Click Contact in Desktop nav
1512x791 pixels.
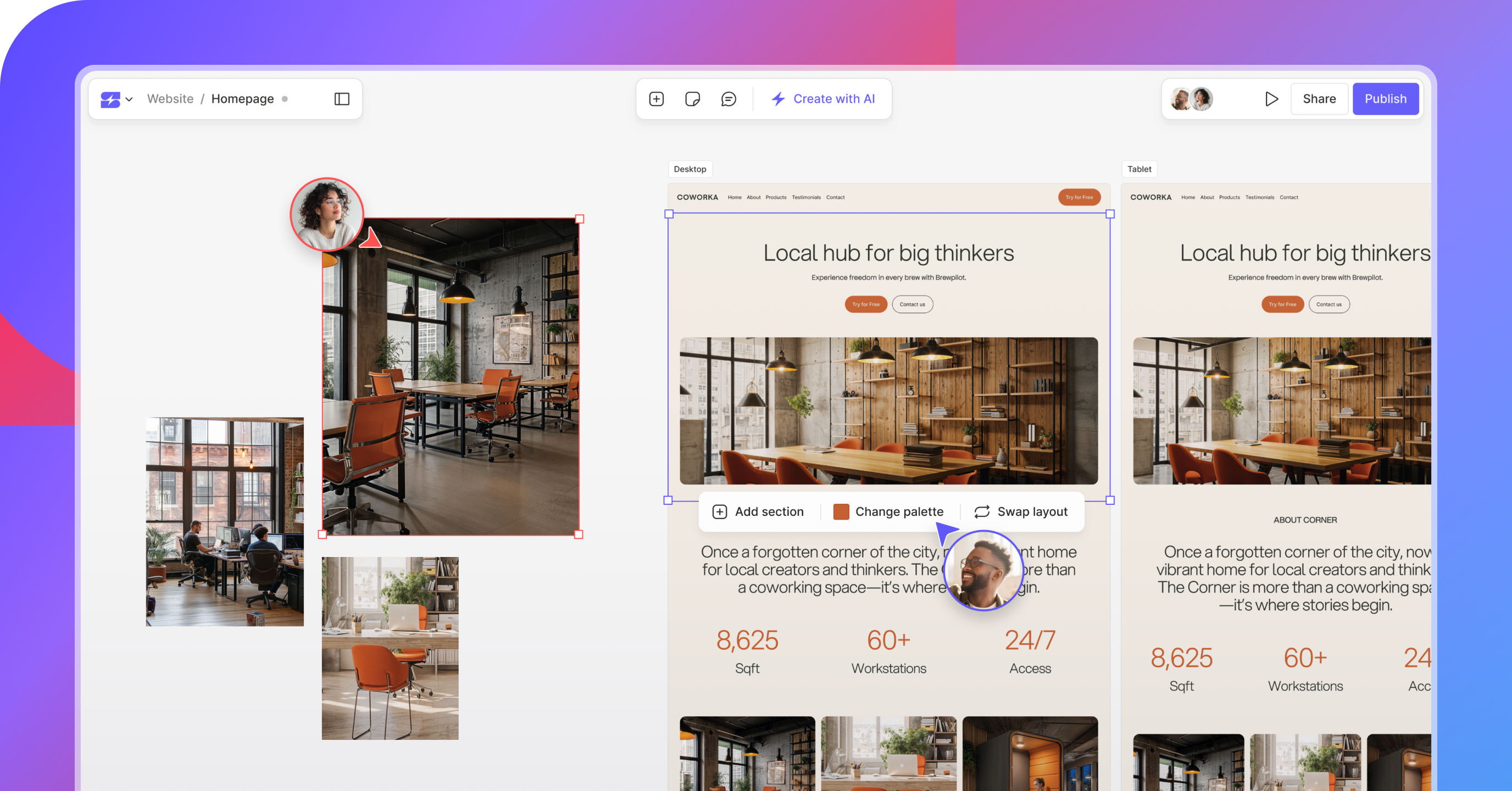tap(835, 197)
